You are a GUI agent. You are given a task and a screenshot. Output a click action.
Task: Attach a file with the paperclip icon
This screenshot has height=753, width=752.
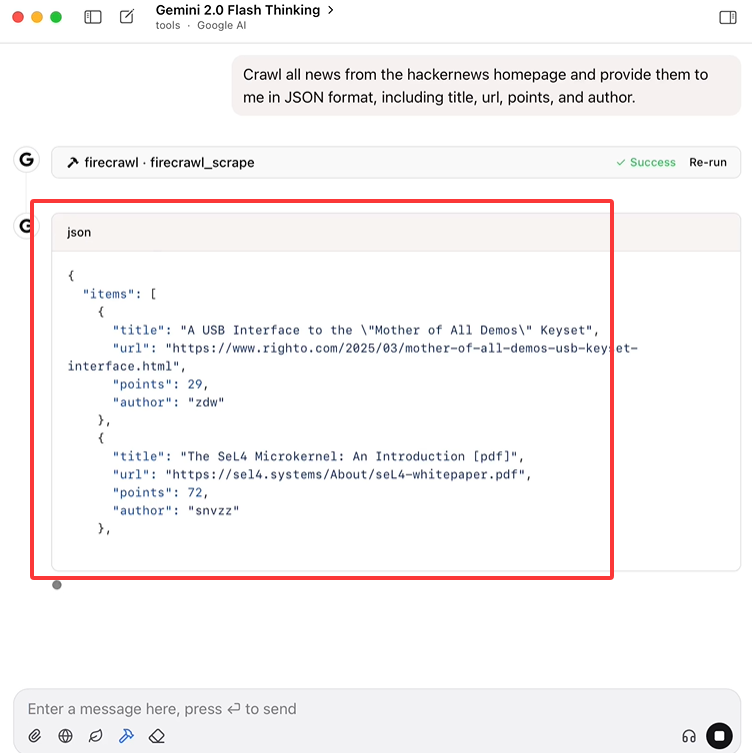35,736
